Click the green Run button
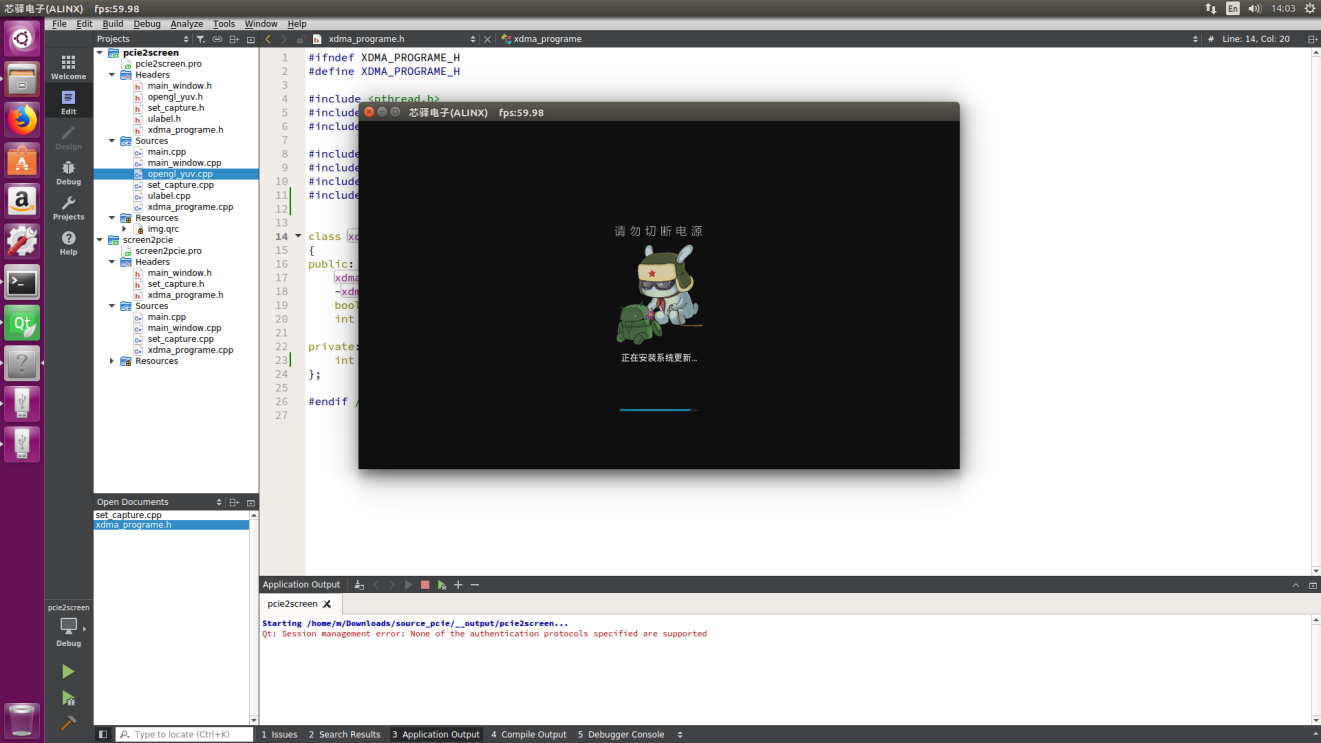 (68, 671)
